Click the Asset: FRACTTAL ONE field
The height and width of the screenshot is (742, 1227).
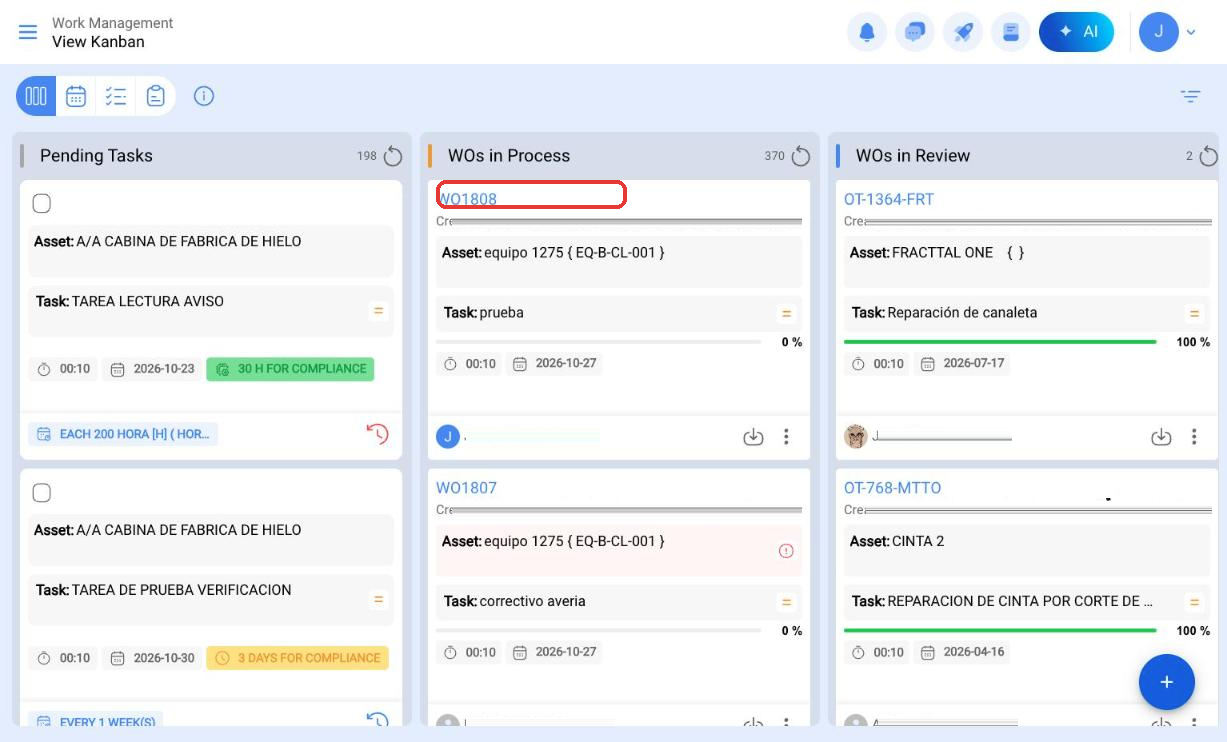1027,262
